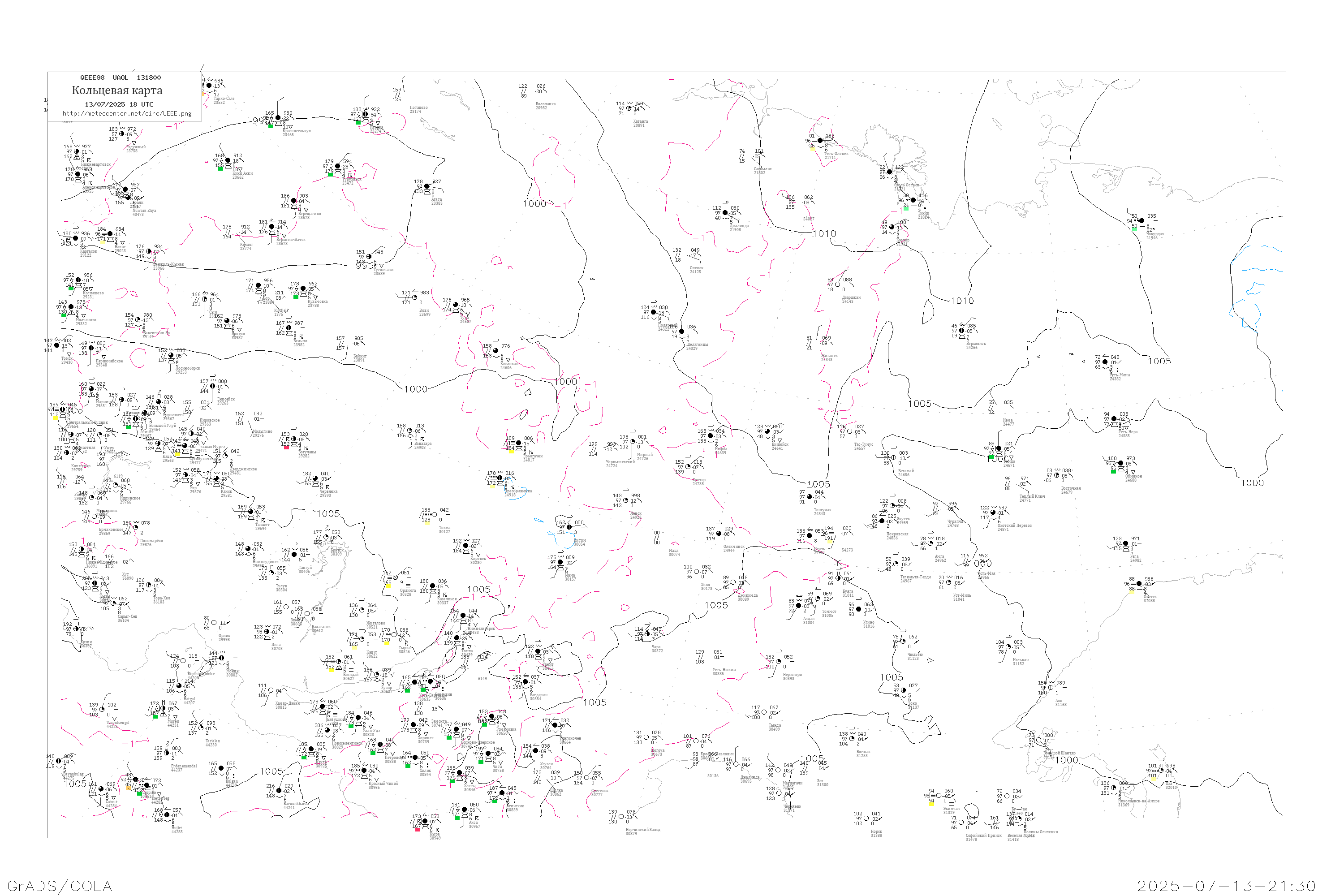Image resolution: width=1344 pixels, height=896 pixels.
Task: Click the meteocenter.net UEEE.png URL
Action: coord(127,114)
